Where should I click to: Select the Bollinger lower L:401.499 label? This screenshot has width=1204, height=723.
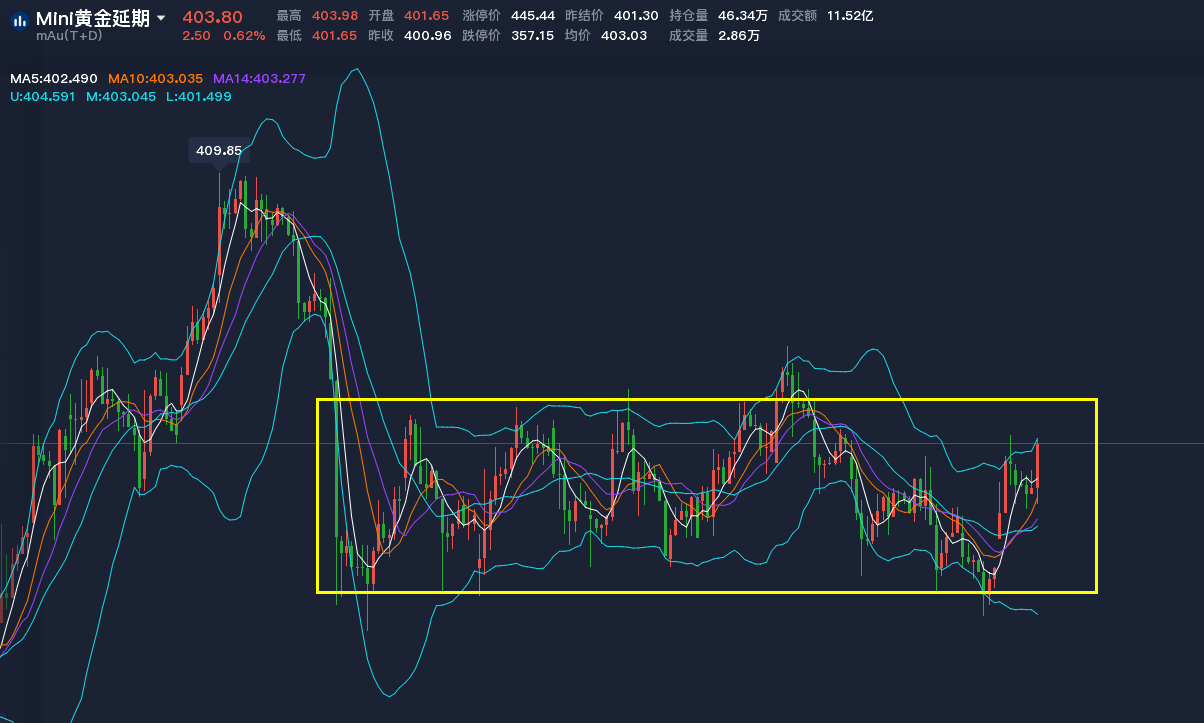pos(199,97)
